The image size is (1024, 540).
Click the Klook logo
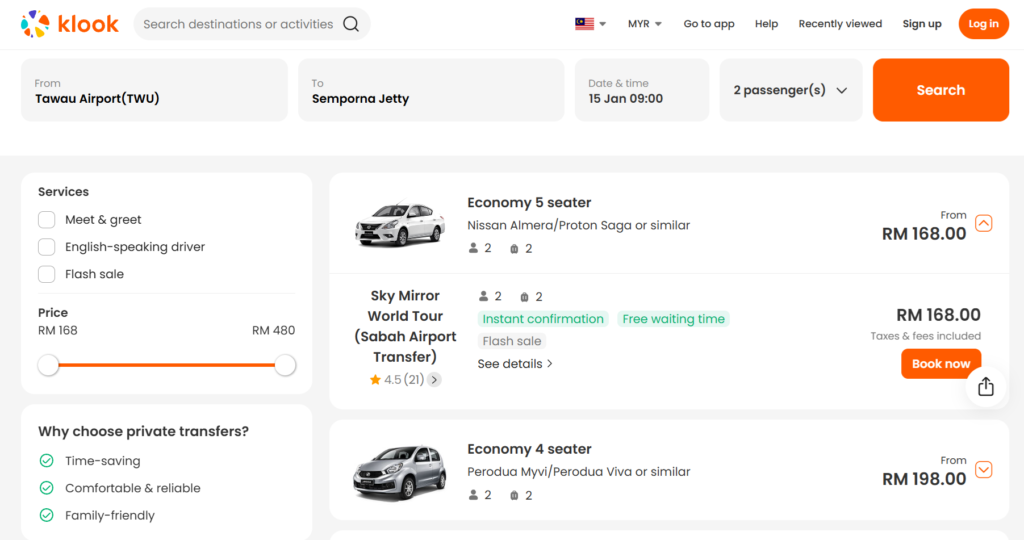click(69, 24)
